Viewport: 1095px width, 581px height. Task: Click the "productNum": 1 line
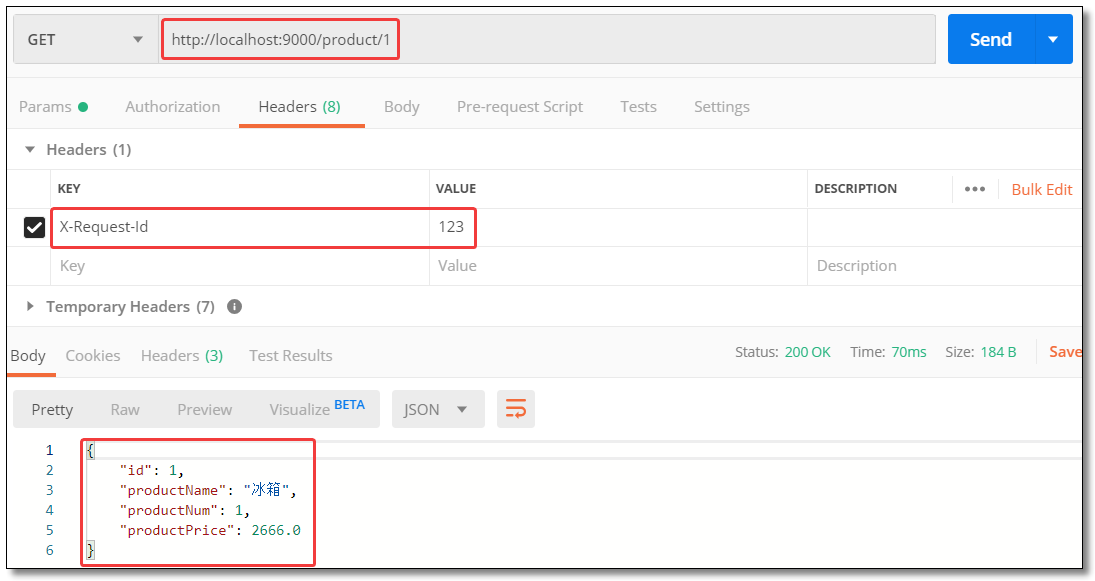184,510
